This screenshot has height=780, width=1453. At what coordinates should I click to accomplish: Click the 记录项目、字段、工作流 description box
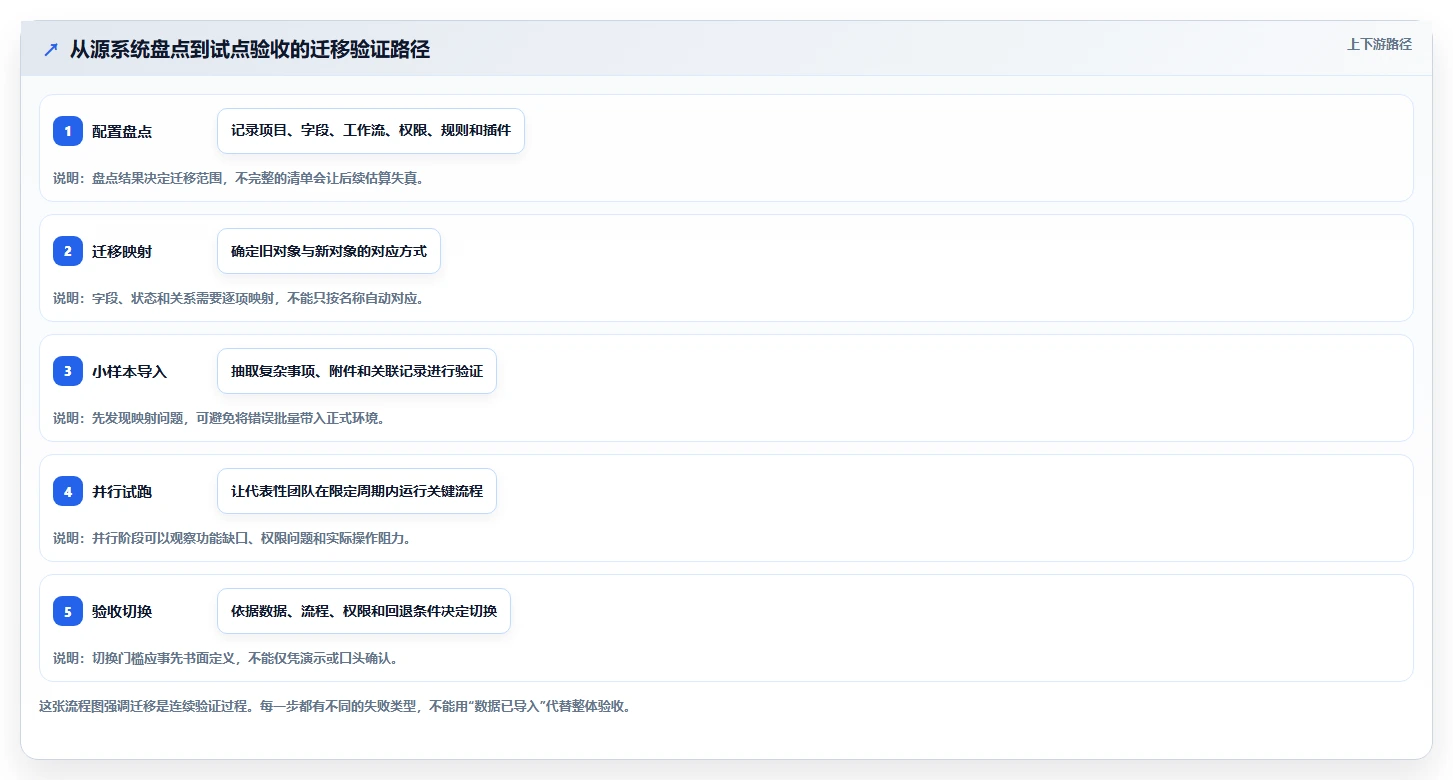point(371,131)
